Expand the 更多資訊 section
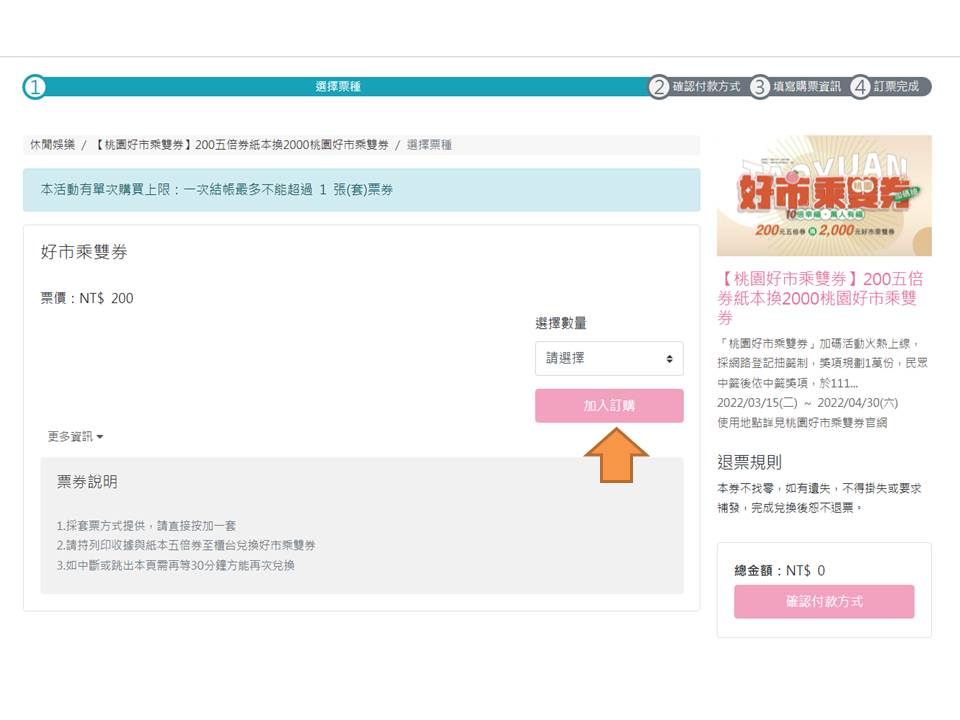The width and height of the screenshot is (960, 720). tap(75, 437)
